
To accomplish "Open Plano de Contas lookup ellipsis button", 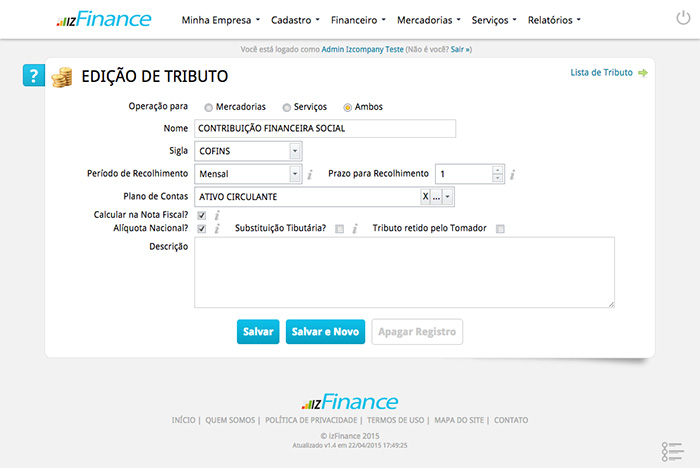I will pyautogui.click(x=436, y=197).
